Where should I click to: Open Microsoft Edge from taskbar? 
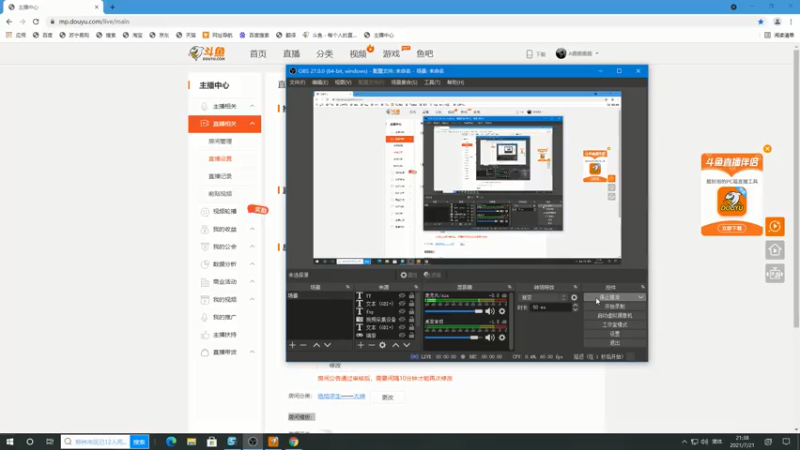pos(171,442)
